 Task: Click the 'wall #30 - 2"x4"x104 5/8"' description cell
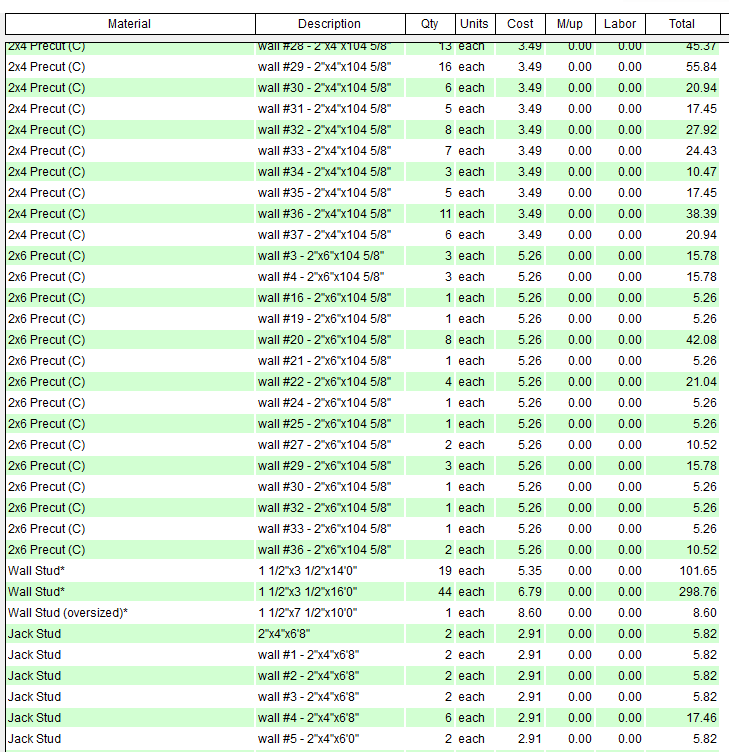(330, 88)
